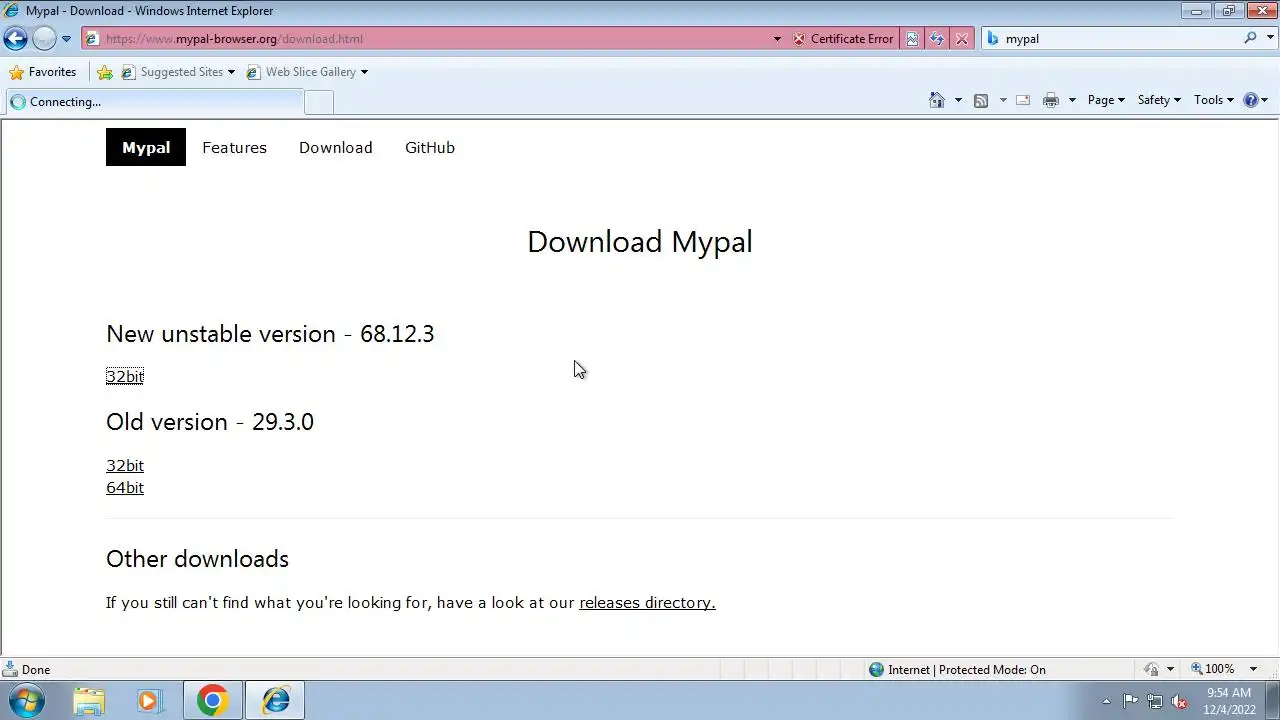Open the Web Slice Gallery item
The height and width of the screenshot is (720, 1280).
[x=307, y=72]
